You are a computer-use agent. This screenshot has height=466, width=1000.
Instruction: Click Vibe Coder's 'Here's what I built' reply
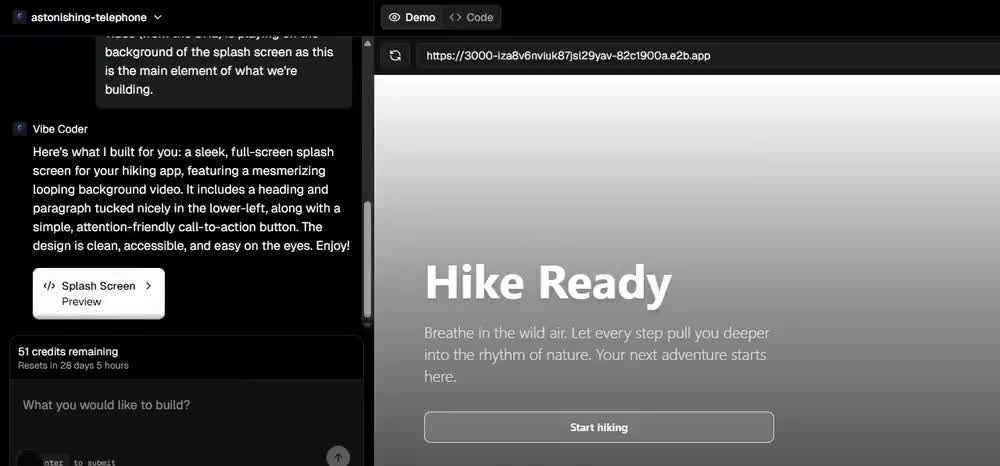pos(191,199)
